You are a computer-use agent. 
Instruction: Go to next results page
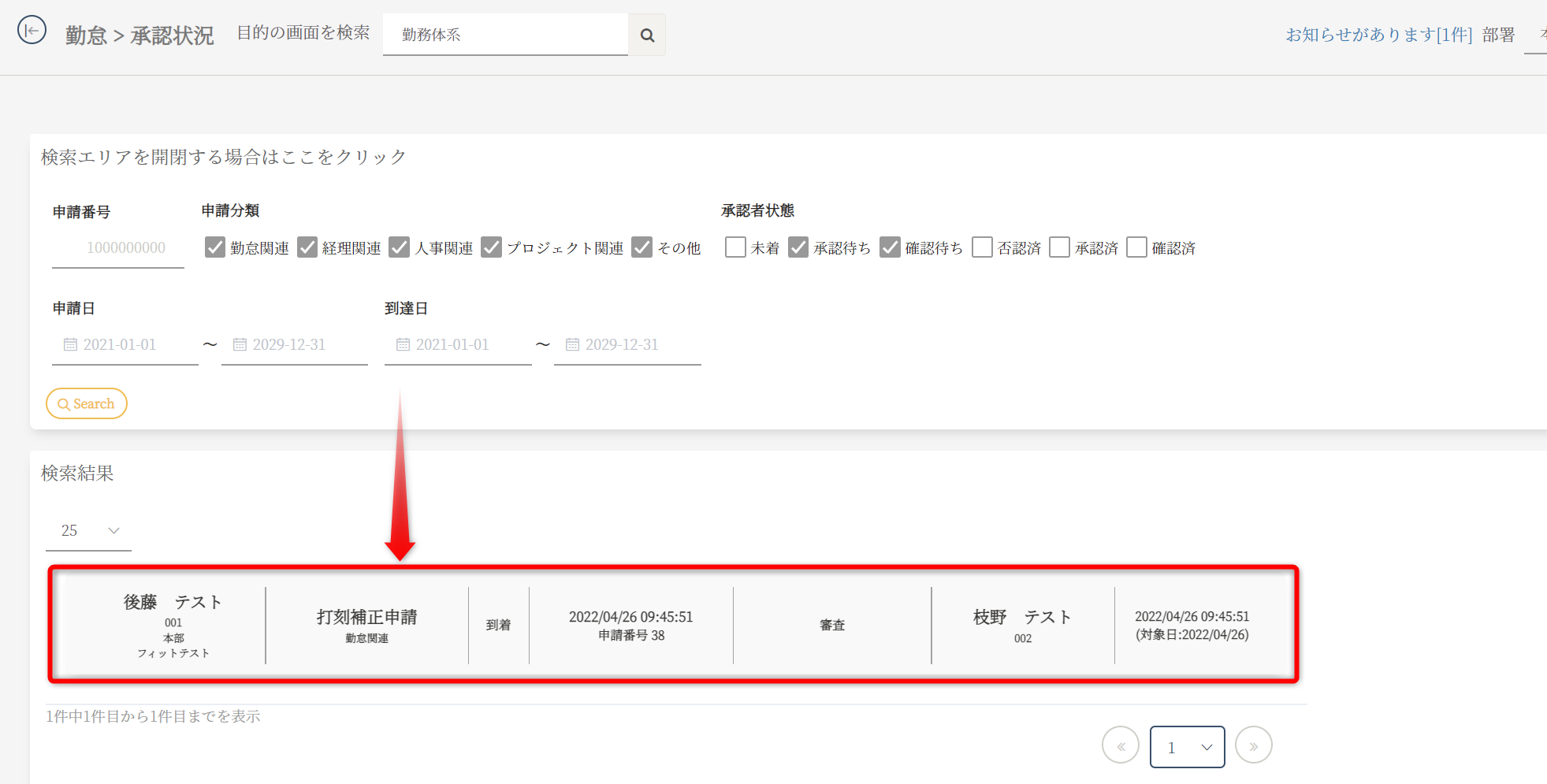[x=1253, y=745]
